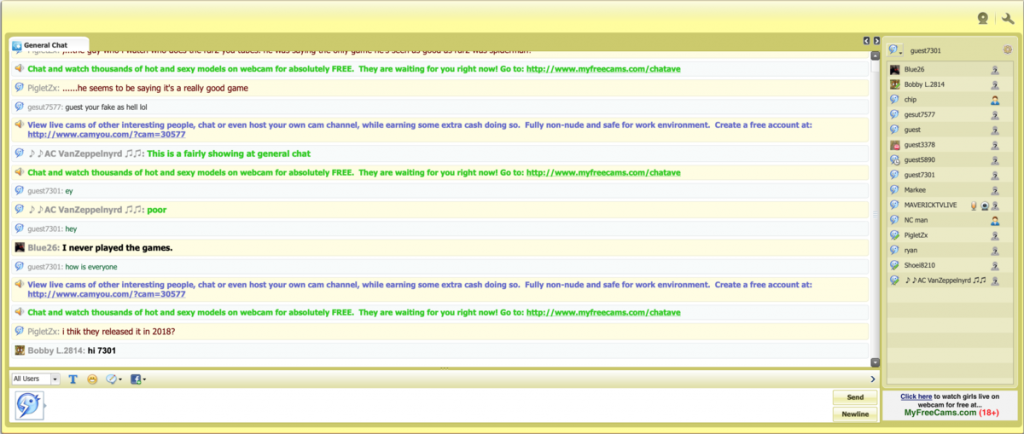
Task: Open the All Users dropdown
Action: pyautogui.click(x=36, y=380)
